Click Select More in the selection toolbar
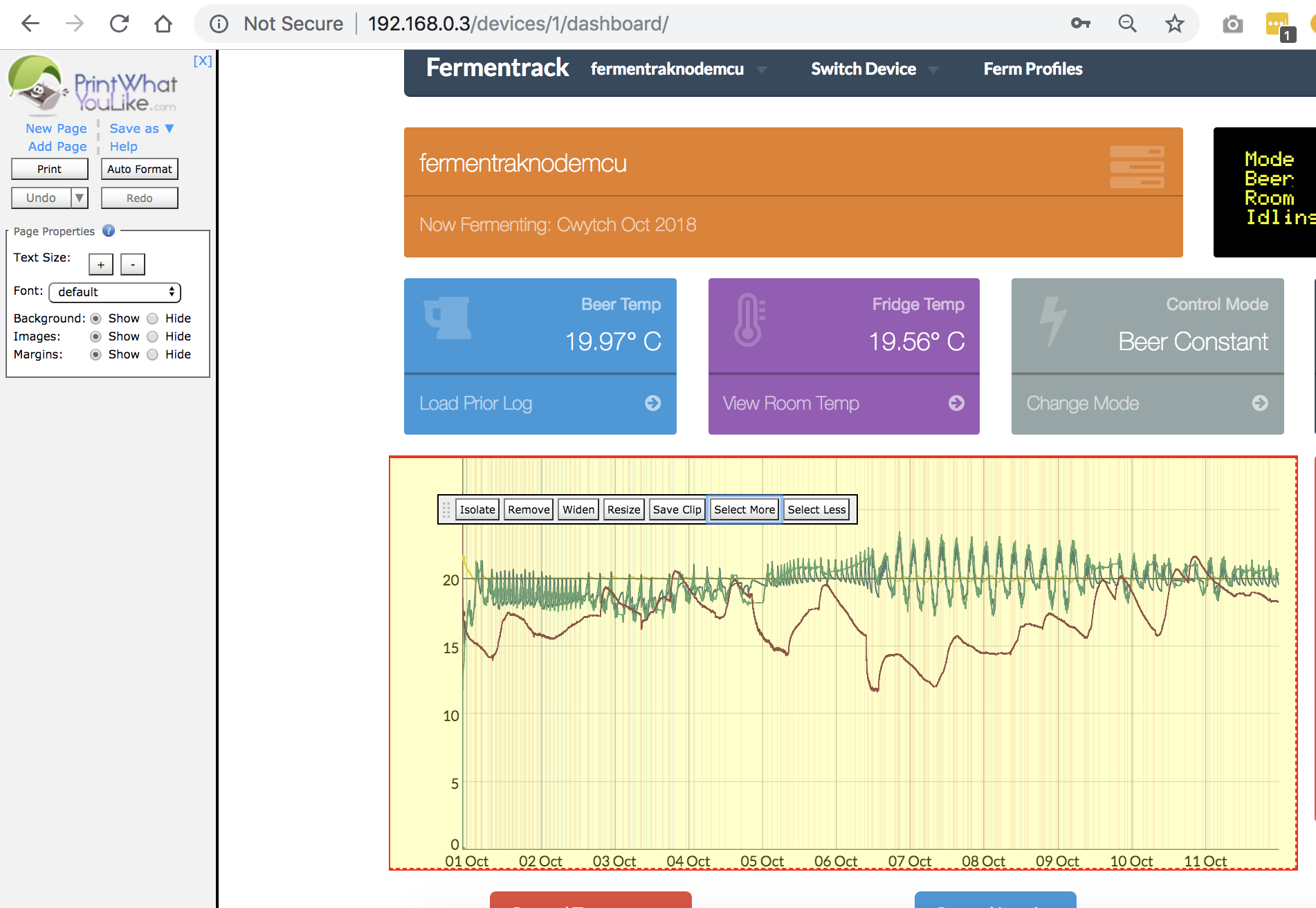 744,509
